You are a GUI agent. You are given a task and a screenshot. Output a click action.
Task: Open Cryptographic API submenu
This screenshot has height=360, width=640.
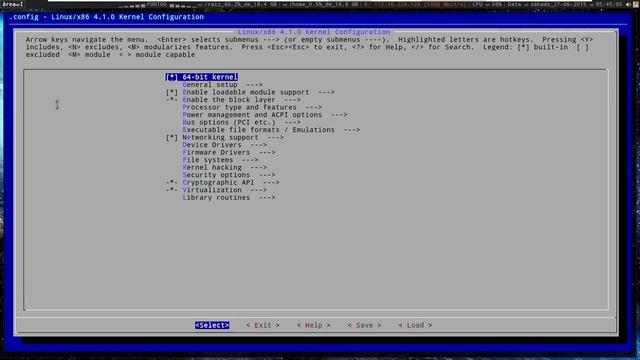click(231, 182)
